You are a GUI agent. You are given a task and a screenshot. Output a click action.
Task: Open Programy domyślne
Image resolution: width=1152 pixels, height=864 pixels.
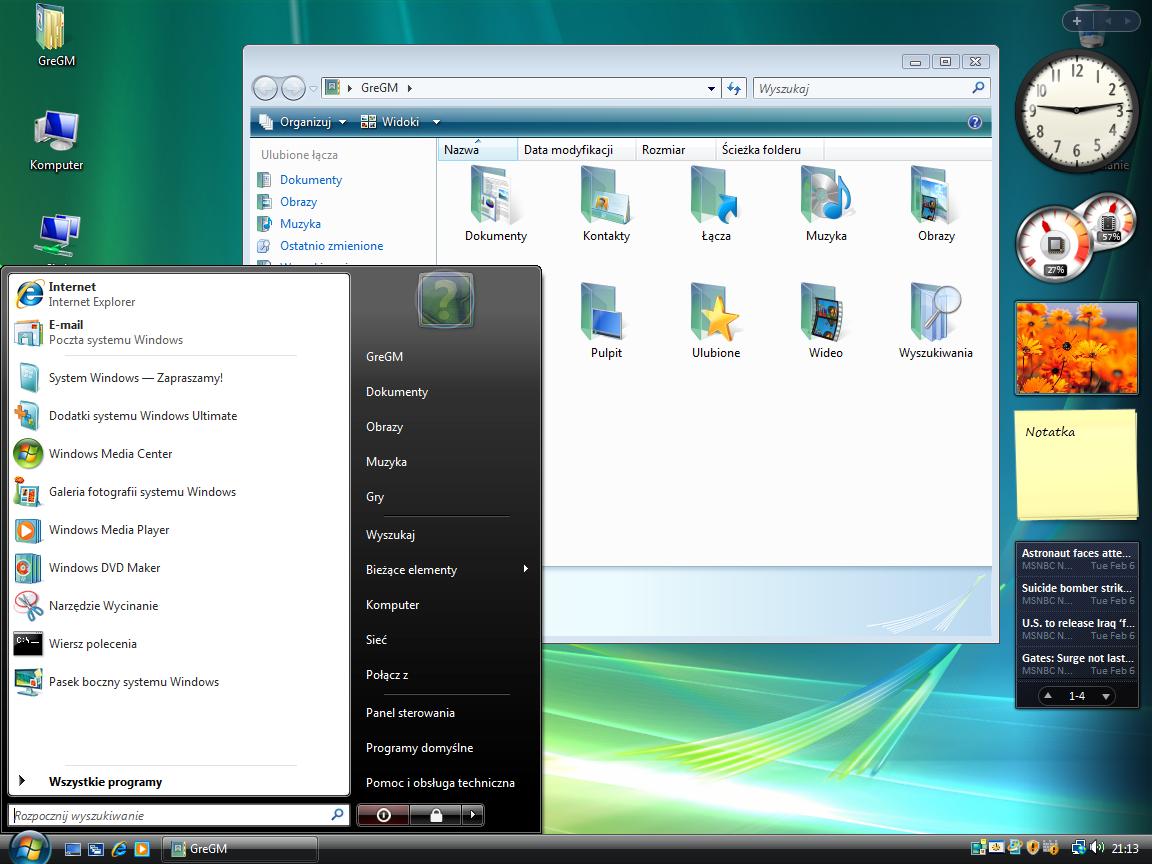pyautogui.click(x=446, y=748)
